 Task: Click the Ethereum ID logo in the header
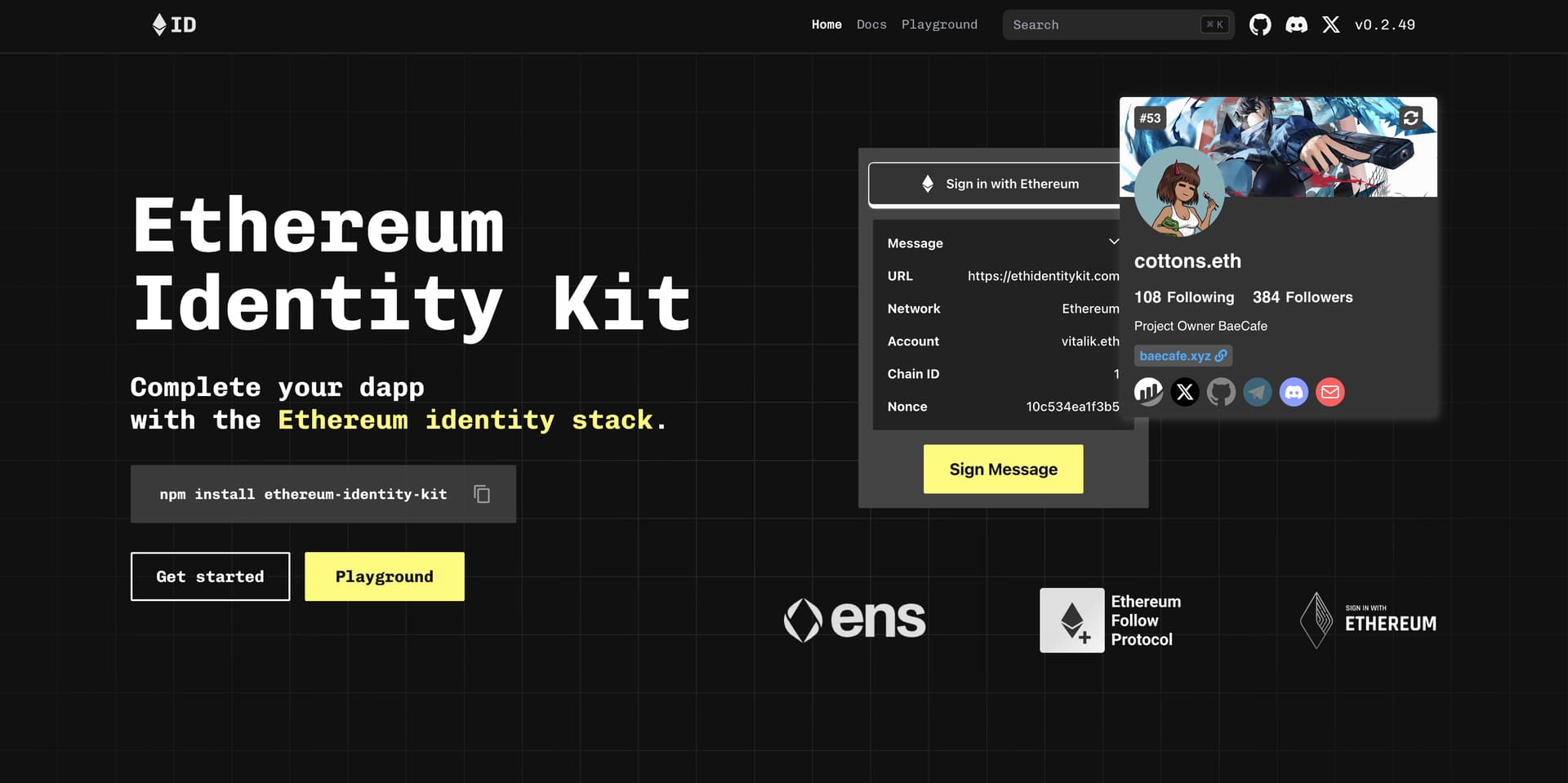pos(174,24)
